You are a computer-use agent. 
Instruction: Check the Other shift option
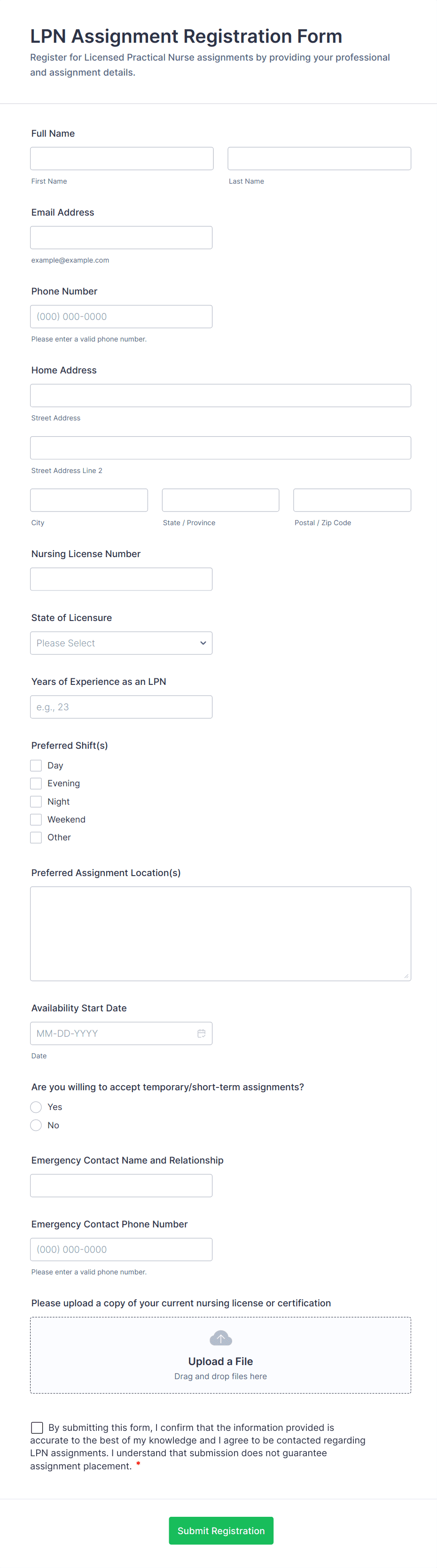(x=36, y=837)
